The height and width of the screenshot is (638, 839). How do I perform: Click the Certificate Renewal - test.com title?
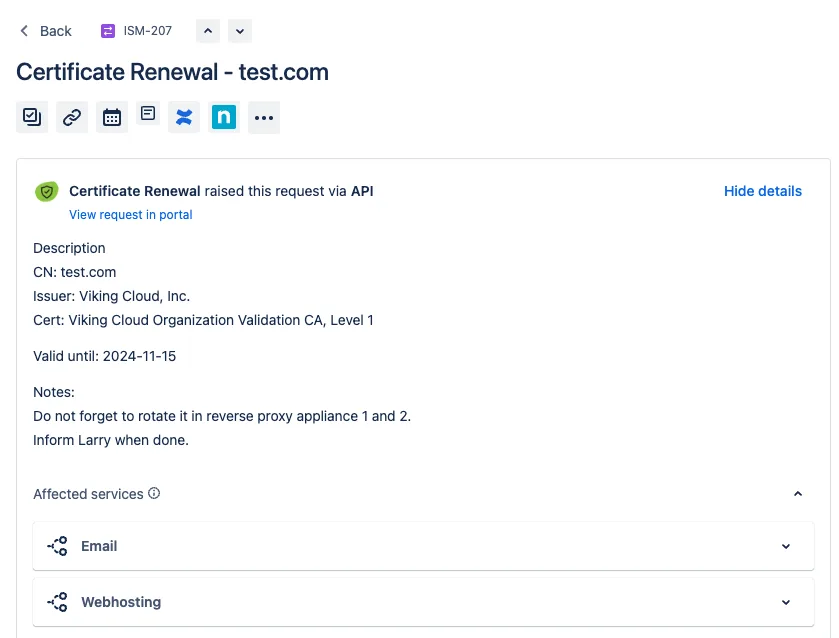172,72
